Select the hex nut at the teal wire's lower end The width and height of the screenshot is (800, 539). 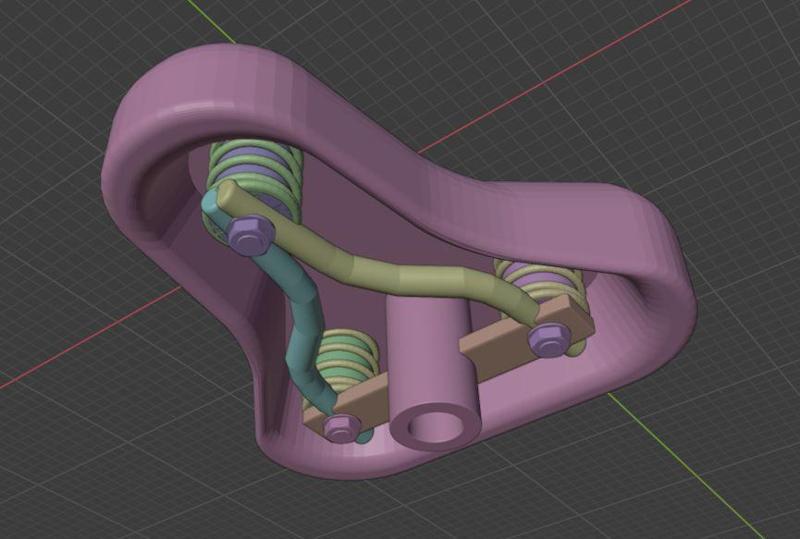click(342, 427)
